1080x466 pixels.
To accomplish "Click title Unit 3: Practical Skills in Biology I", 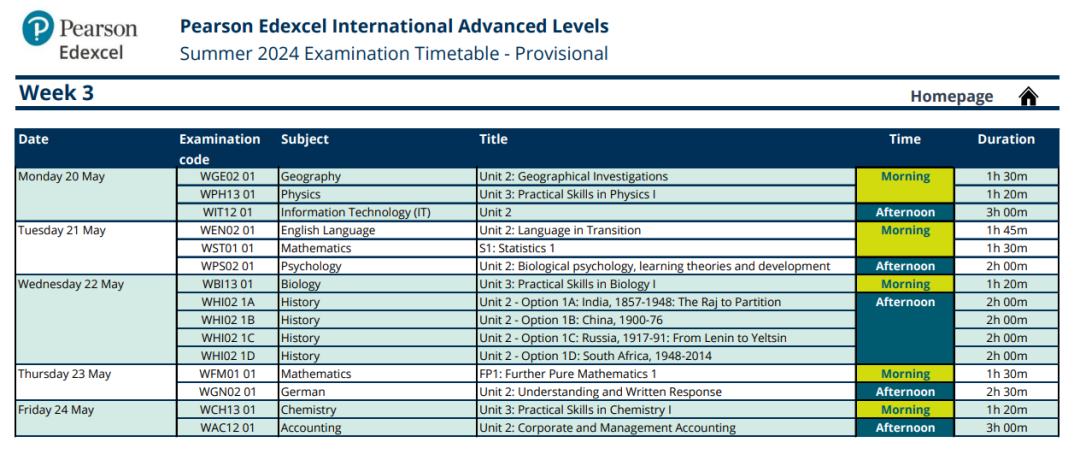I will 568,284.
